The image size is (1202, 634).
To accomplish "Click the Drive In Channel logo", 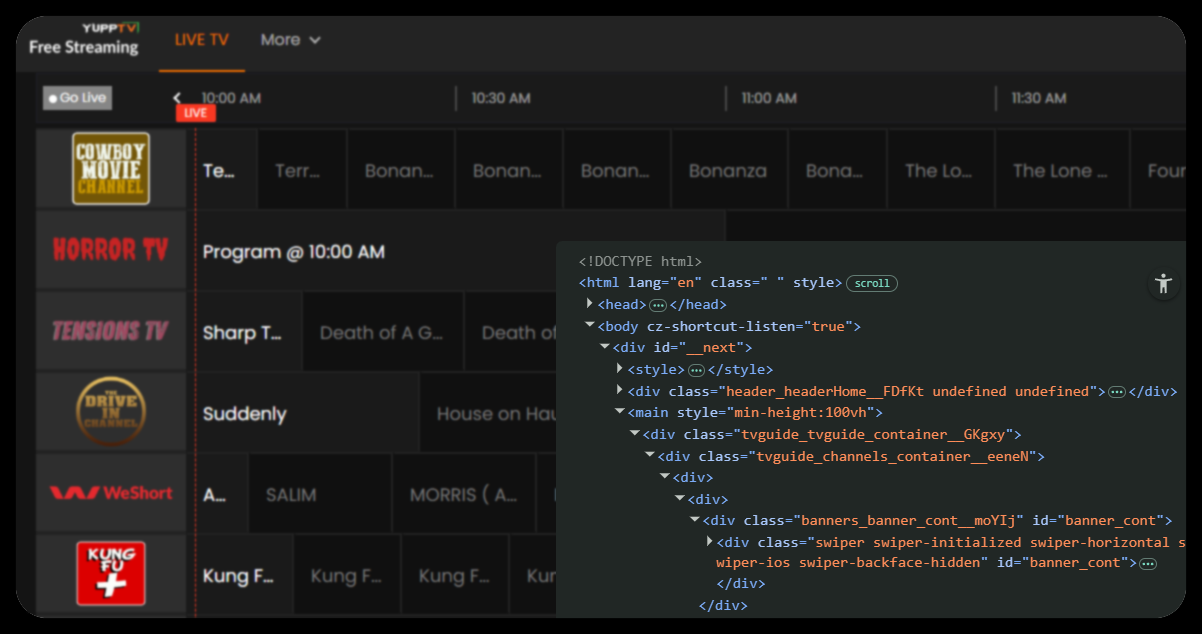I will (111, 412).
